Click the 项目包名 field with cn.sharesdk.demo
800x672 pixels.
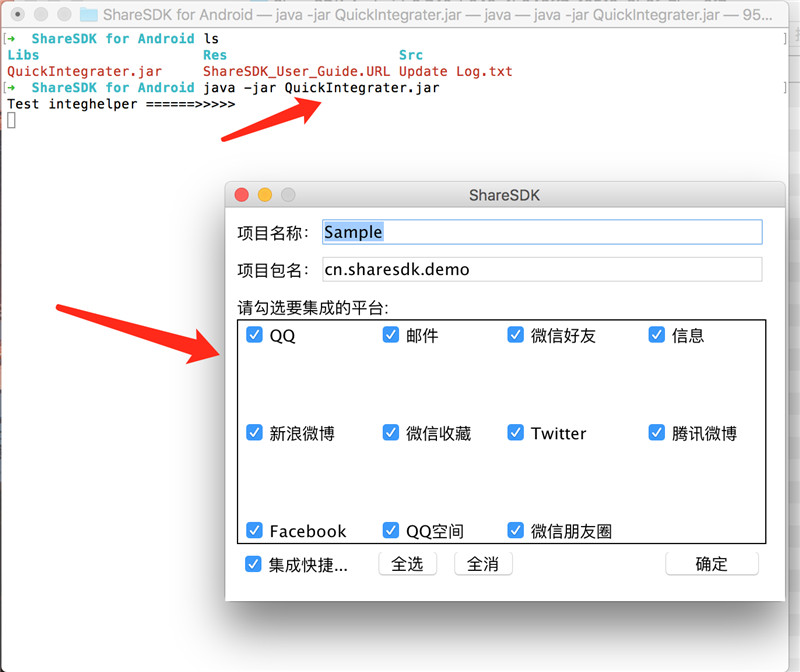pyautogui.click(x=542, y=269)
